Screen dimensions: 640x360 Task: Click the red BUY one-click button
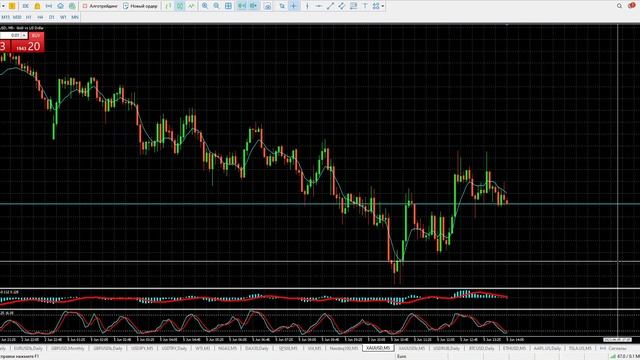click(36, 36)
